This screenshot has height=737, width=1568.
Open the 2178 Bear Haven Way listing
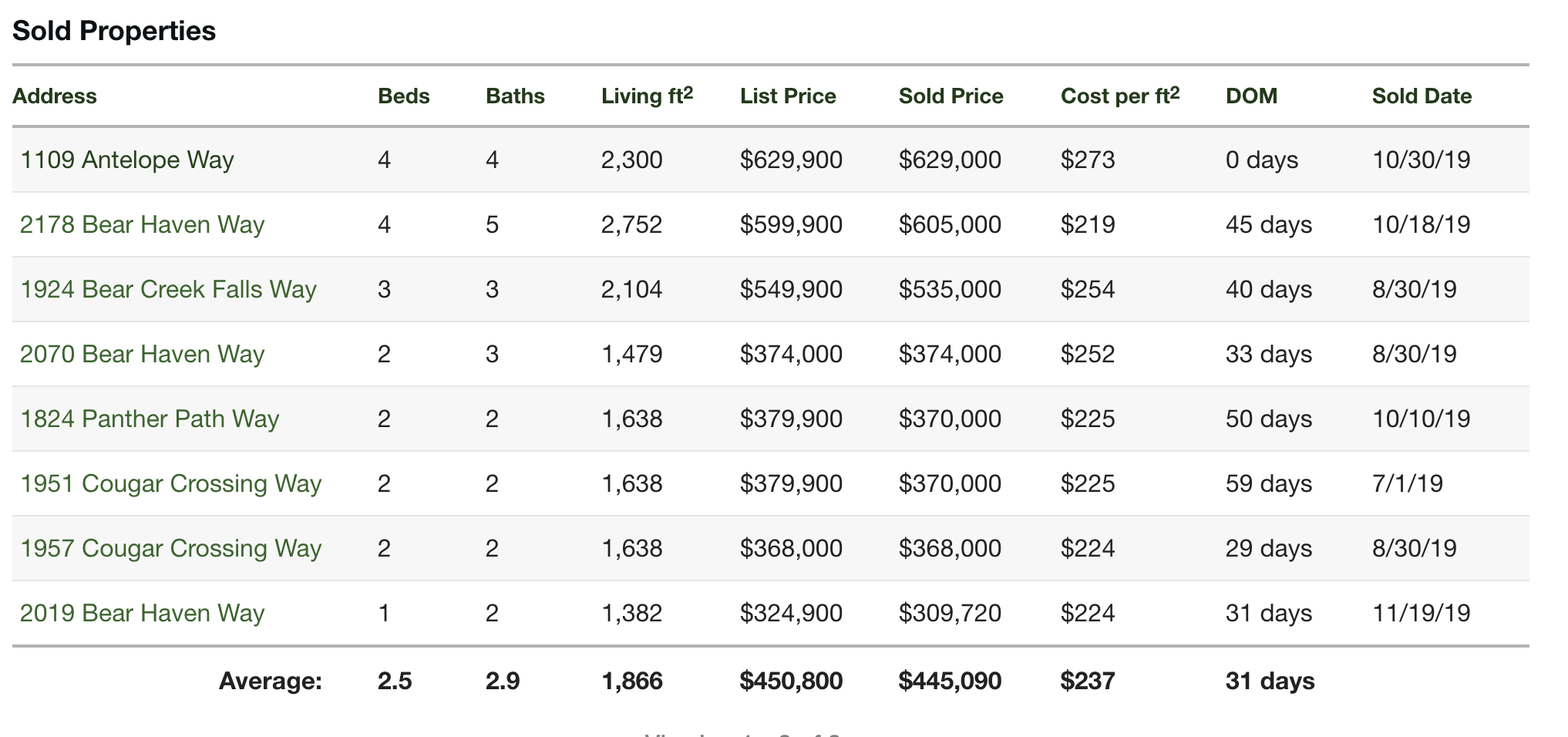142,224
